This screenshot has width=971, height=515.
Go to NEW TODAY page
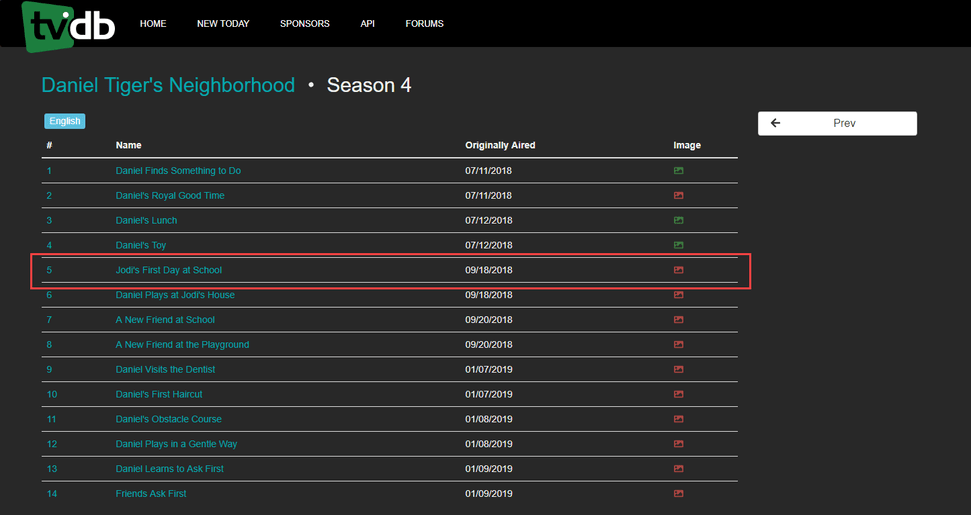tap(223, 24)
